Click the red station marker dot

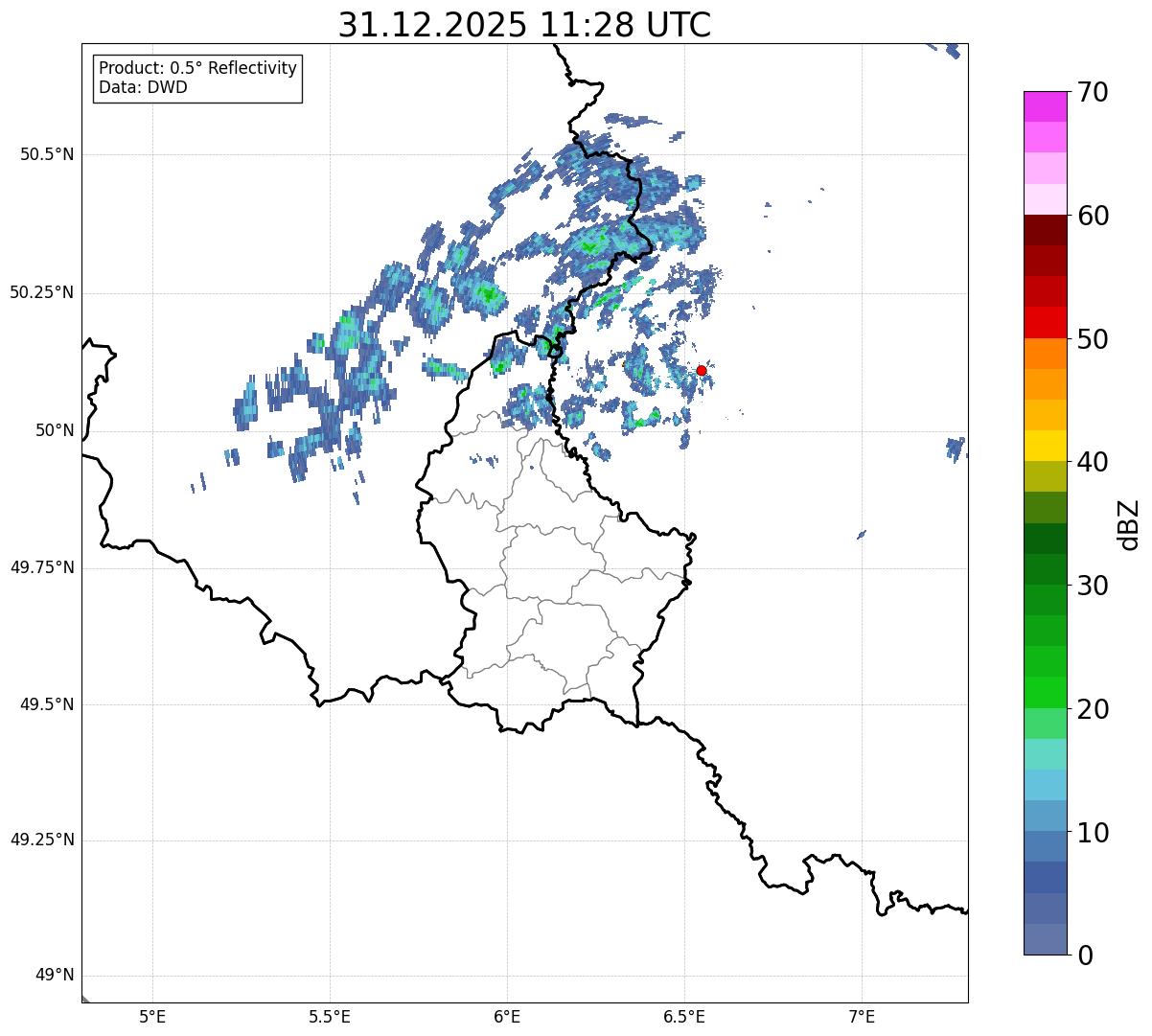point(702,370)
